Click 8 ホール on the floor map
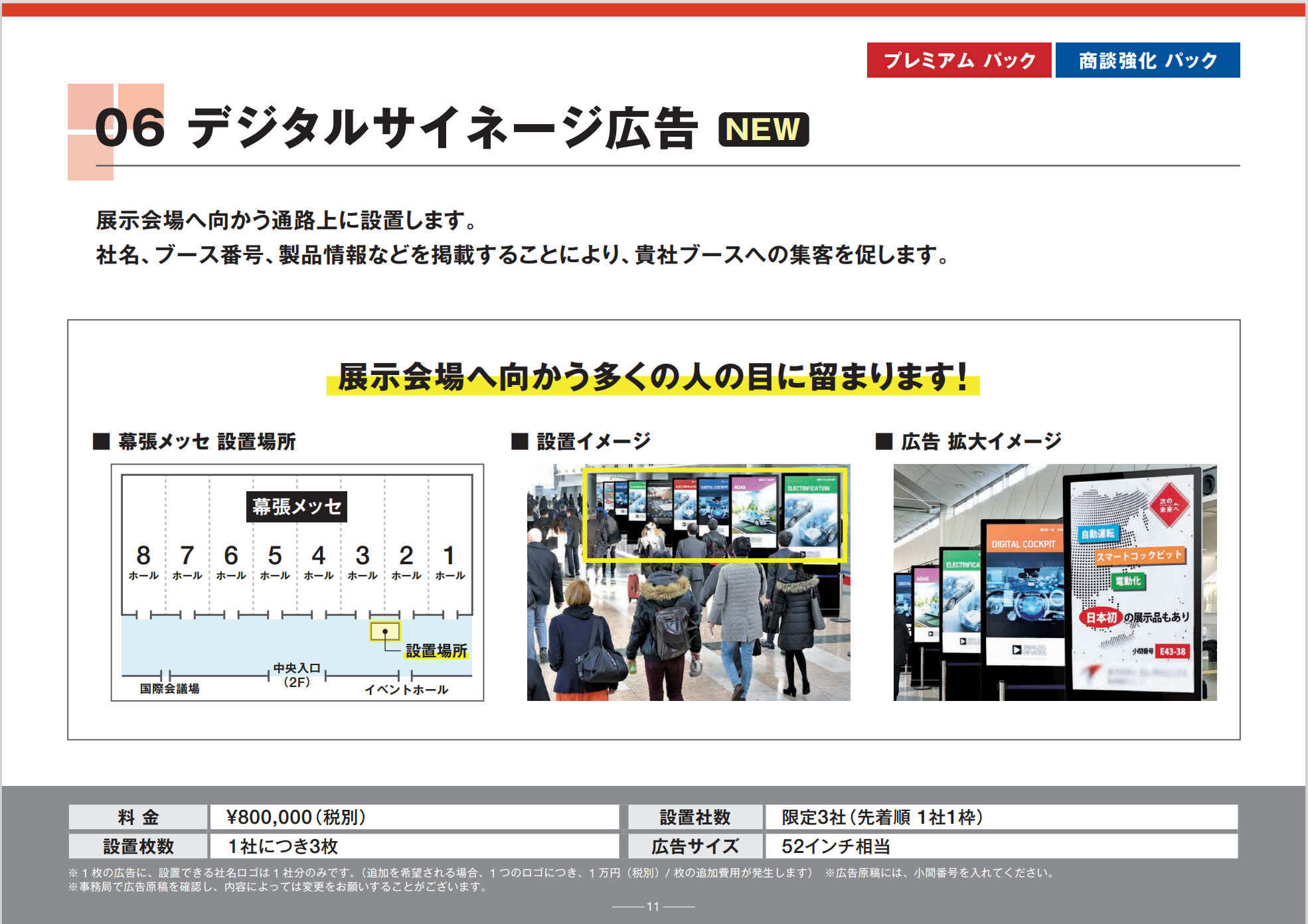 coord(143,562)
